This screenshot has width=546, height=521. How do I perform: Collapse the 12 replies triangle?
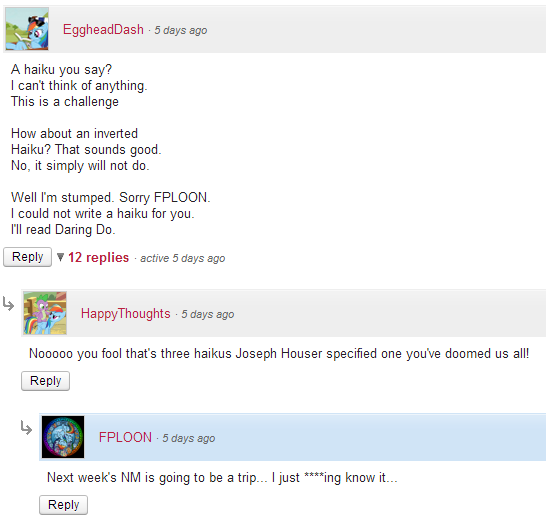[x=60, y=257]
